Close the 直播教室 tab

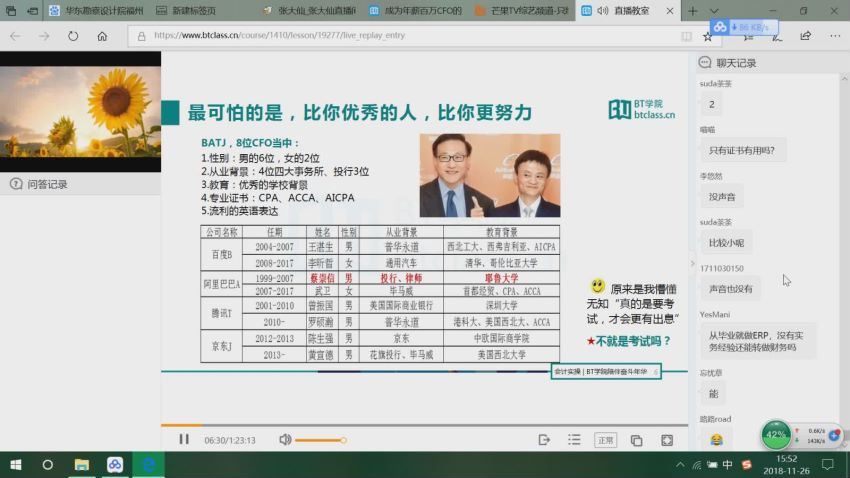[x=670, y=10]
